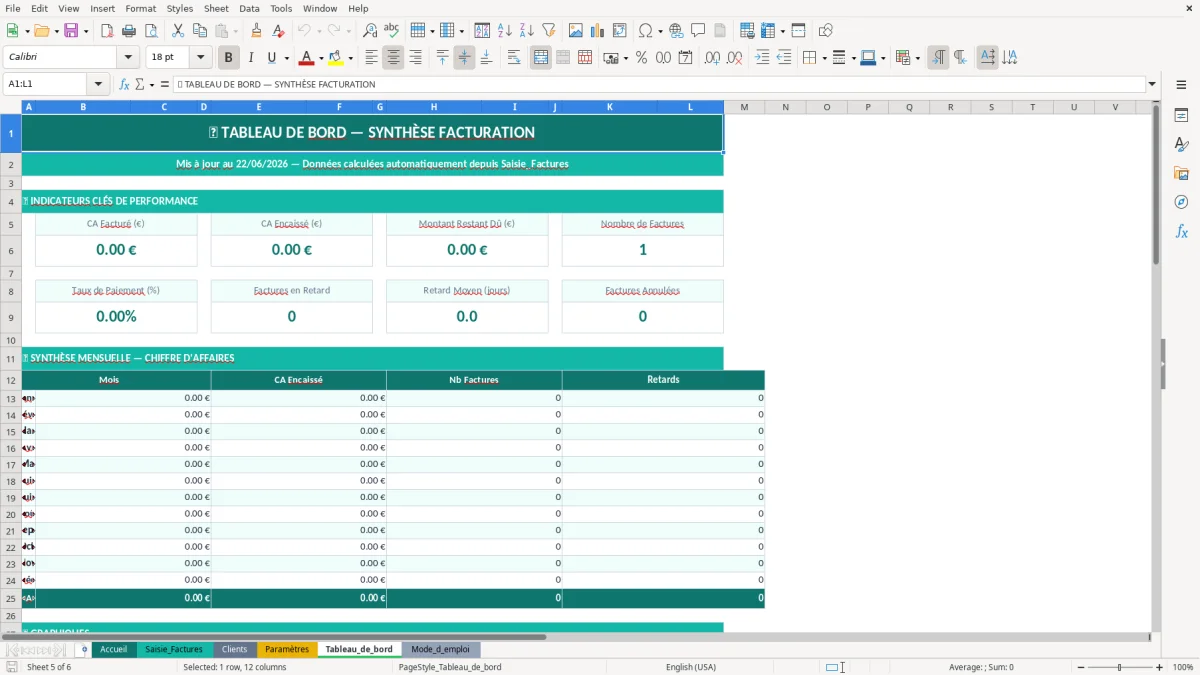Adjust the zoom slider

pos(1120,667)
